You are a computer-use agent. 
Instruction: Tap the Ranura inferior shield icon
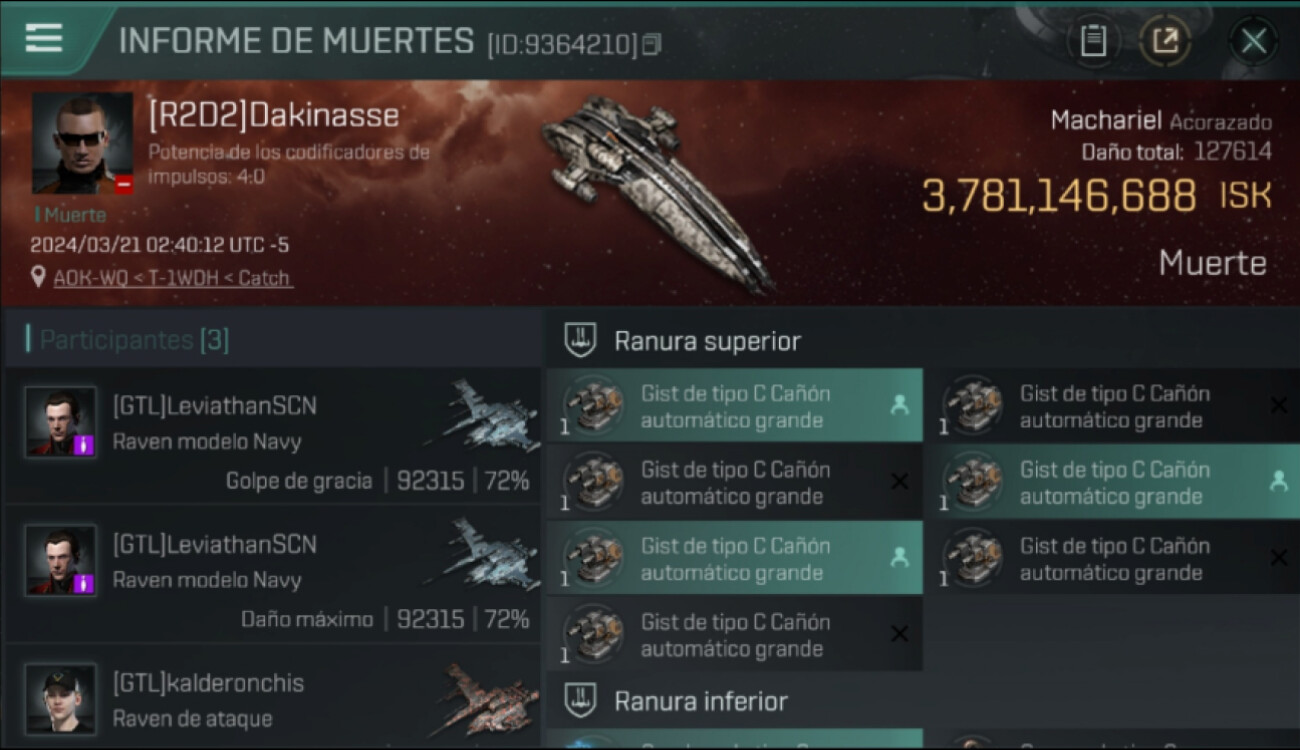click(x=580, y=701)
